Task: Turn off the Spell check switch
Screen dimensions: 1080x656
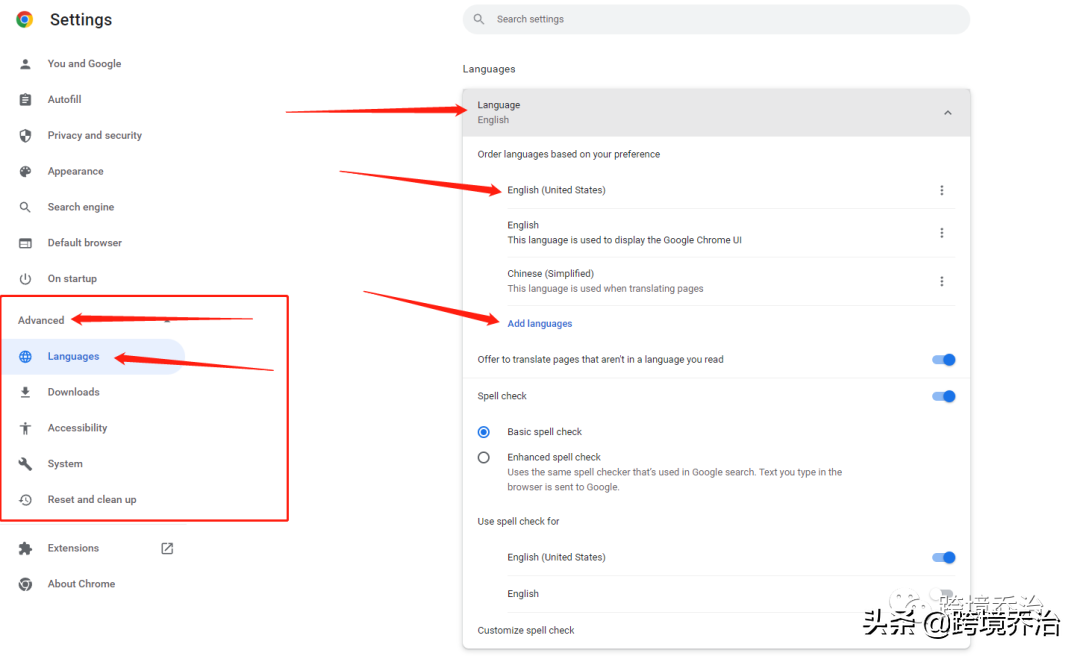Action: coord(944,396)
